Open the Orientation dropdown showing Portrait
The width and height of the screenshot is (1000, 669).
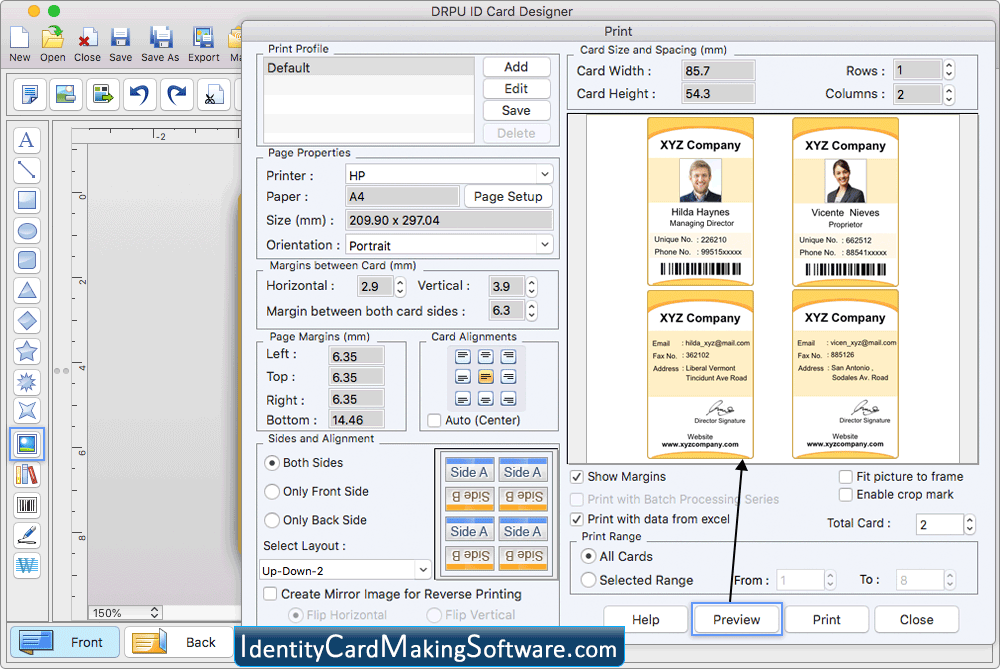(x=449, y=245)
